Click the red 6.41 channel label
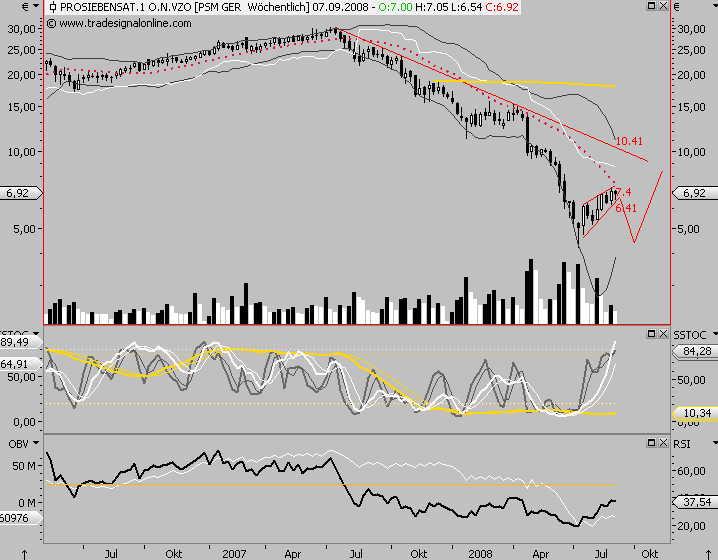This screenshot has width=718, height=560. 626,208
